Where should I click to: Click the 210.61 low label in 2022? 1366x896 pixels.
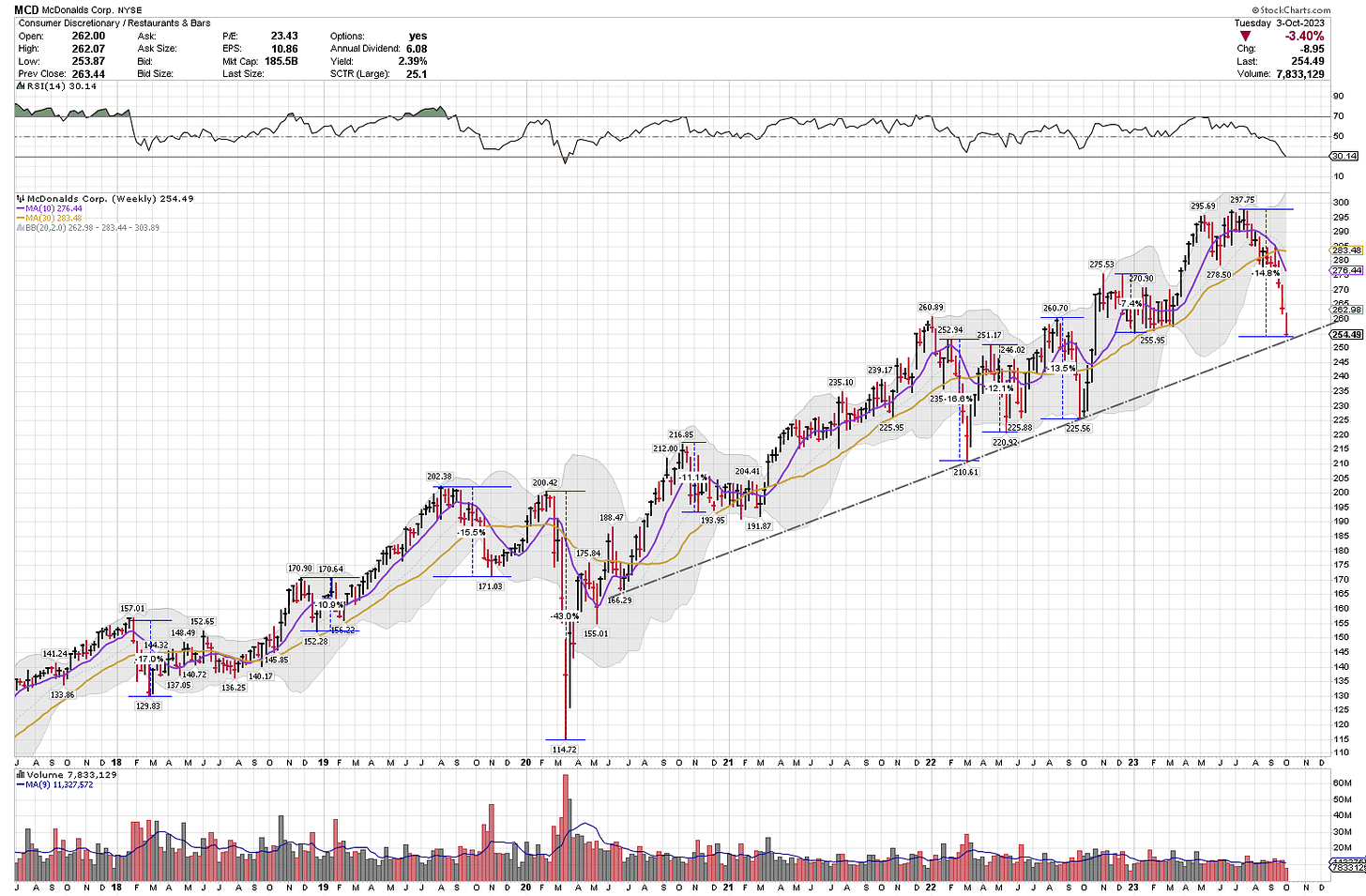pyautogui.click(x=965, y=472)
